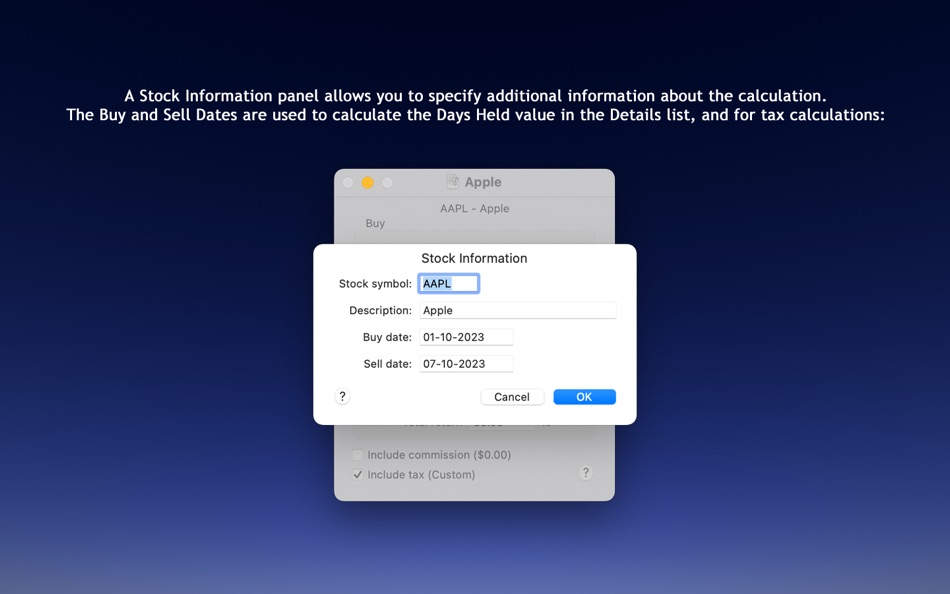This screenshot has width=950, height=594.
Task: Click the 'Apple' window title text
Action: (x=483, y=182)
